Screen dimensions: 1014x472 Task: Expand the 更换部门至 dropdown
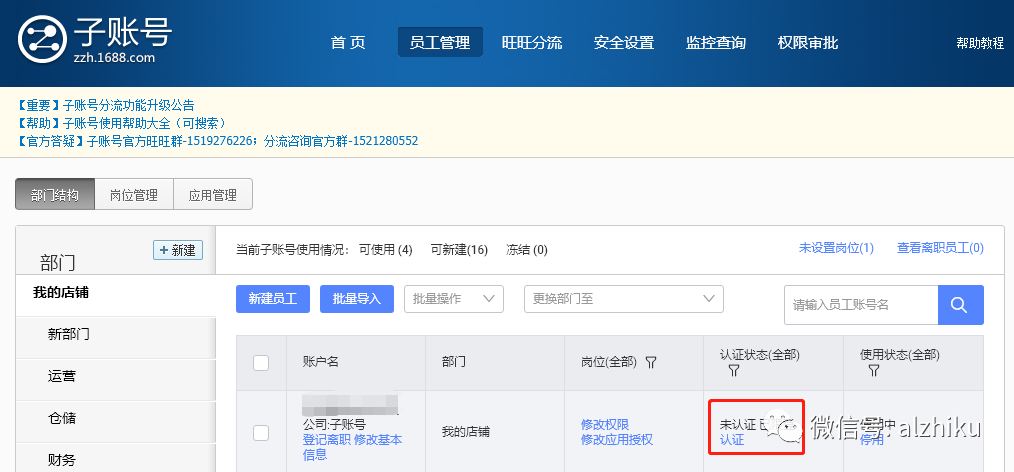pos(623,299)
